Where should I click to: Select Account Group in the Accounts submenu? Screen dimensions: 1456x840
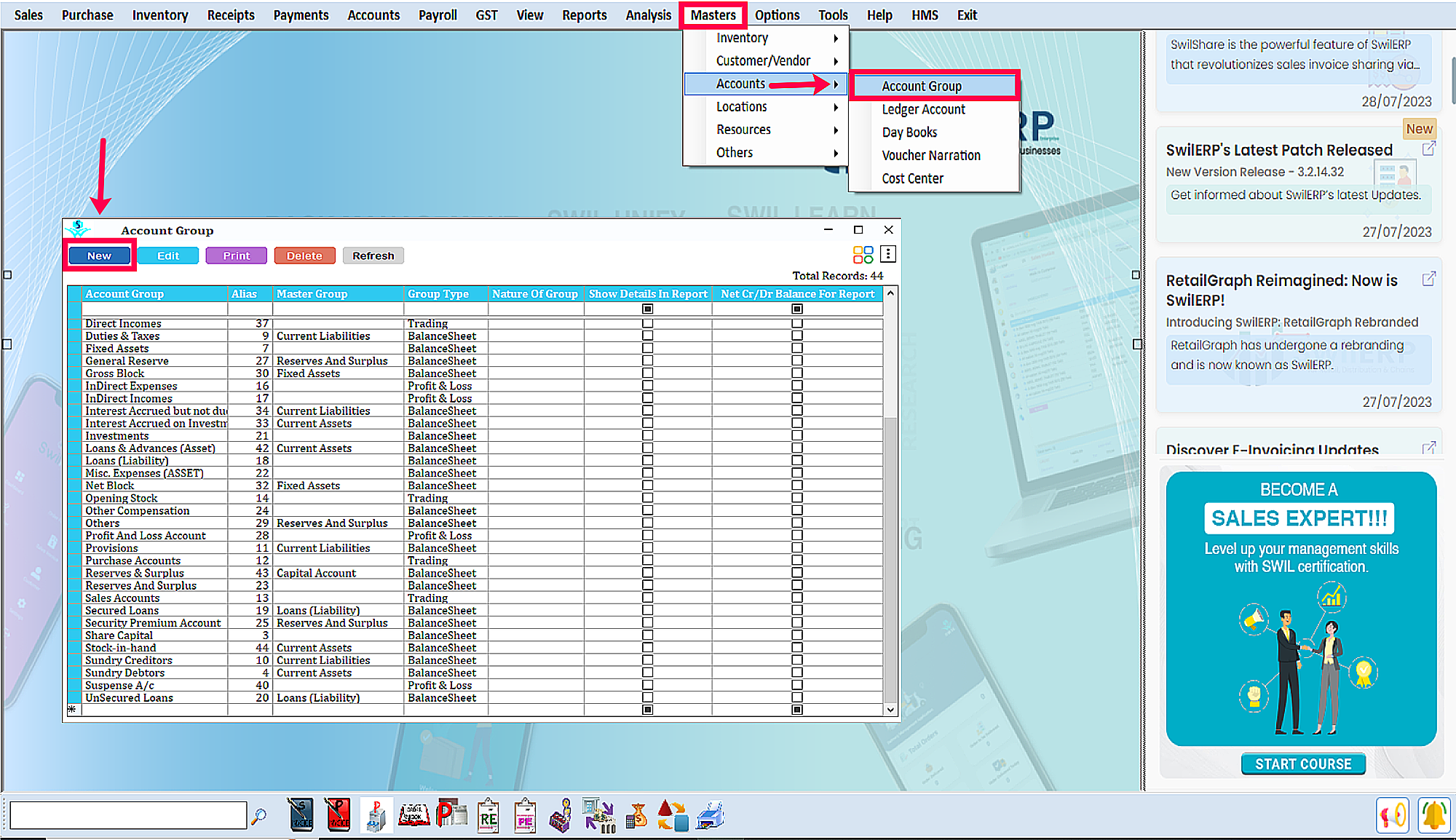pos(934,86)
